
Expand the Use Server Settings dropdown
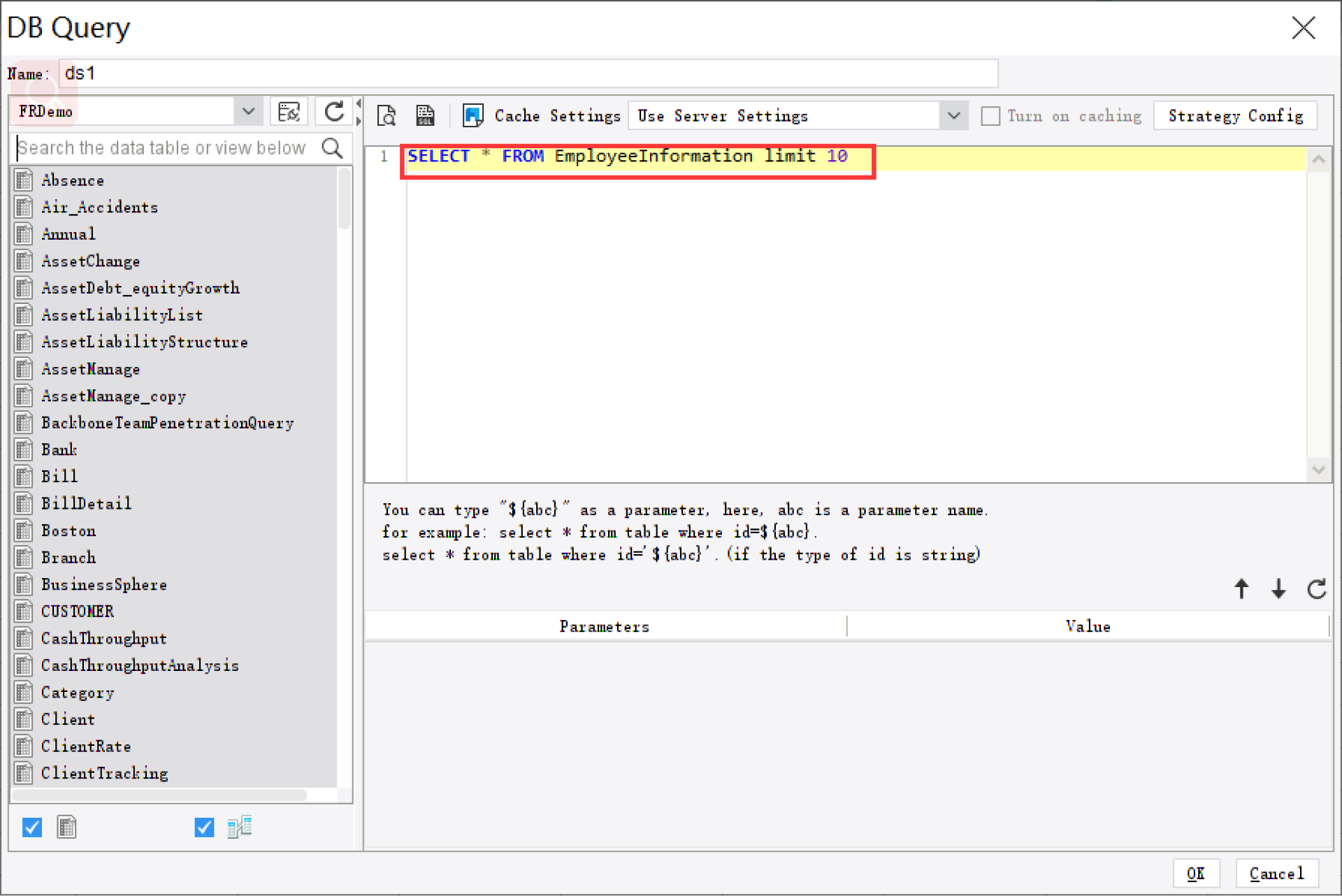pyautogui.click(x=953, y=116)
